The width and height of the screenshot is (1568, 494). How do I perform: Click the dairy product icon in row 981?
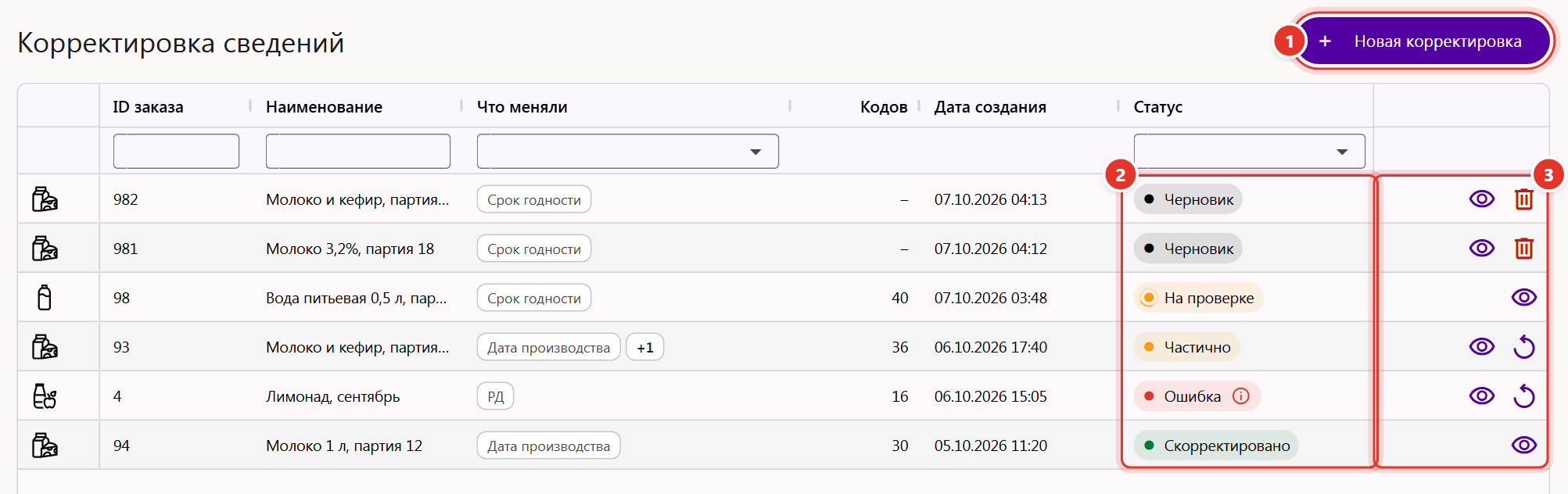45,249
